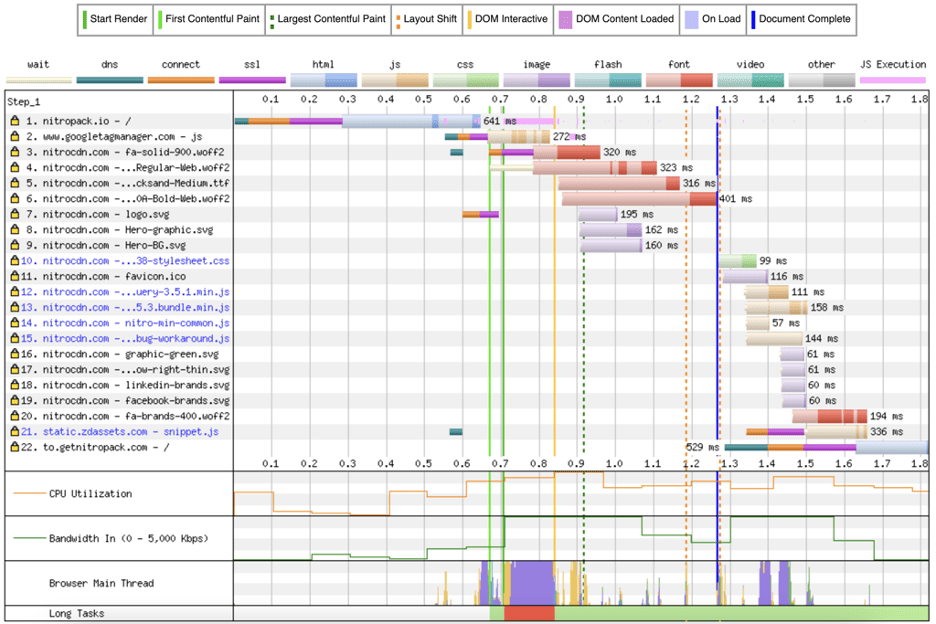Click the JS Execution legend color bar

(x=892, y=79)
